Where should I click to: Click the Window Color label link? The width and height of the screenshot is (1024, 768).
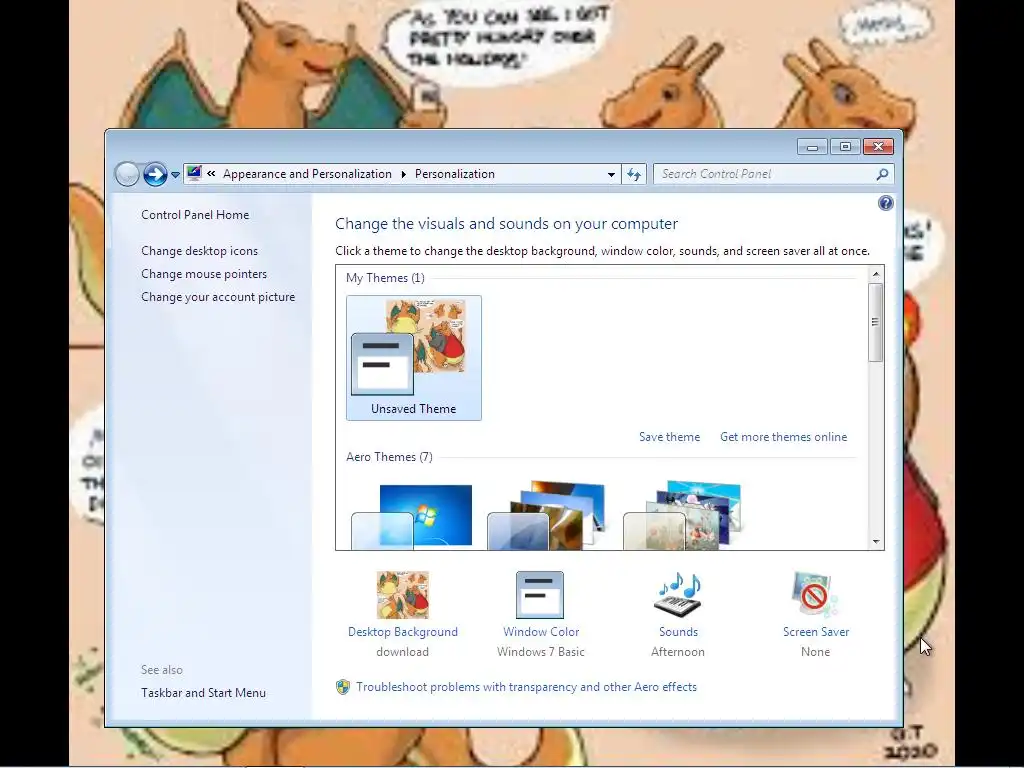click(541, 632)
